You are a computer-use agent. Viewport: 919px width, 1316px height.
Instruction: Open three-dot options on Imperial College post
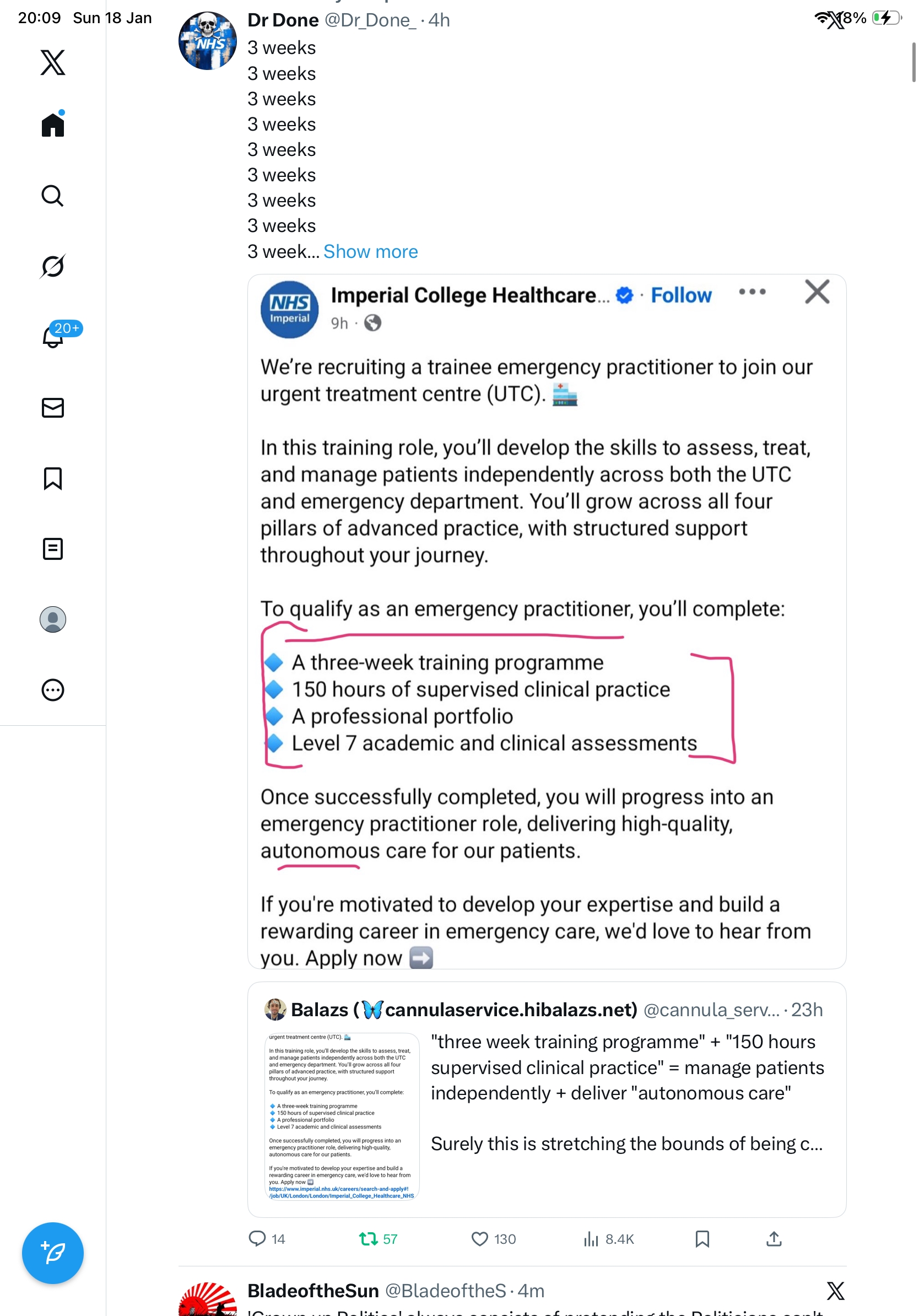coord(752,292)
